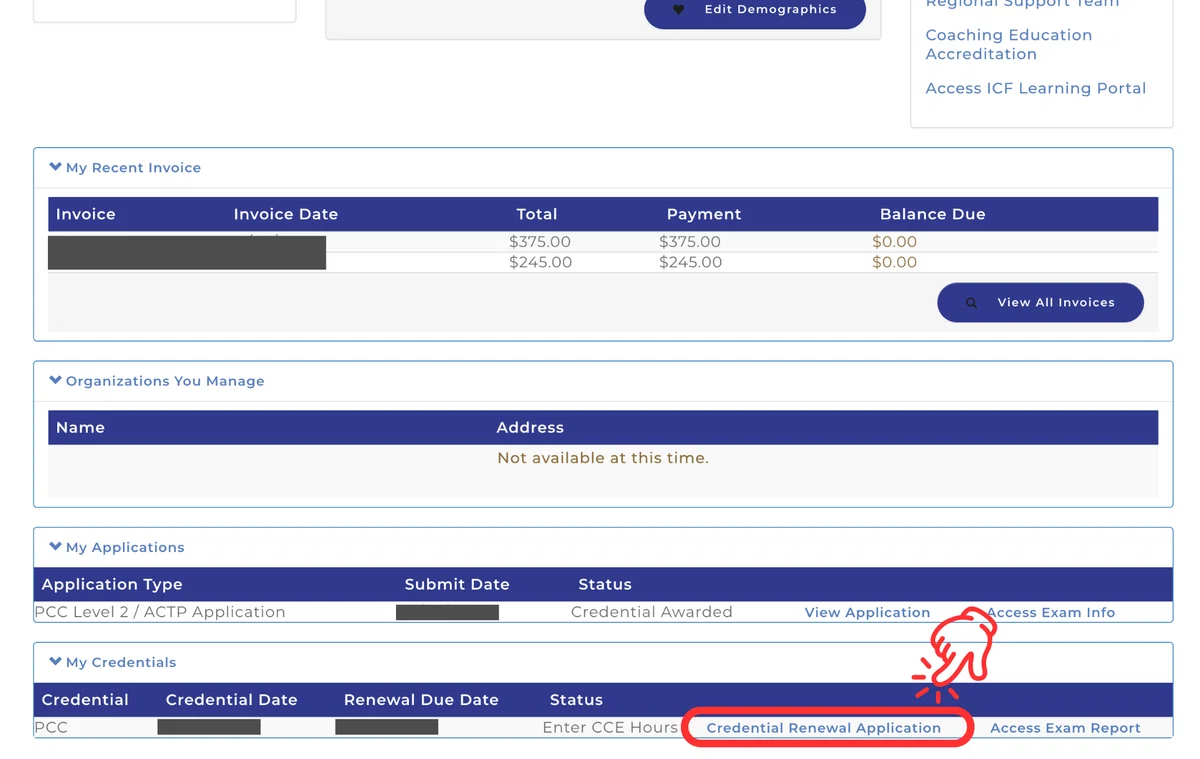Click the Credential column header

[x=85, y=699]
